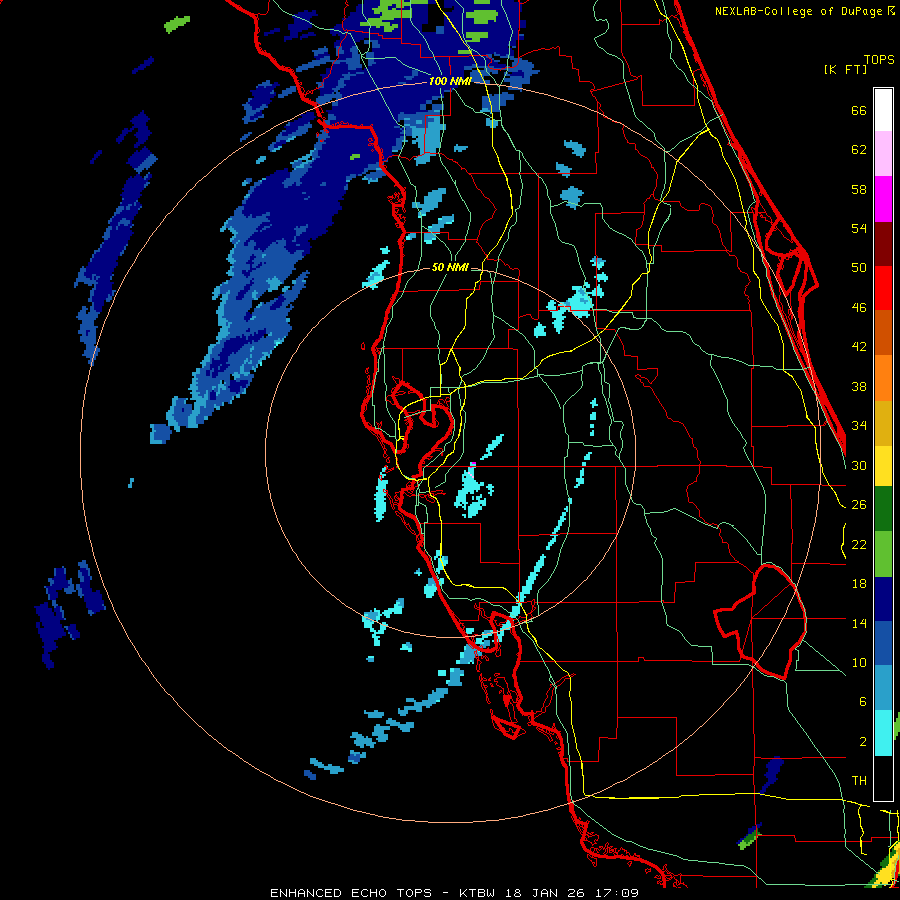Click the legend value '2'

click(x=862, y=742)
